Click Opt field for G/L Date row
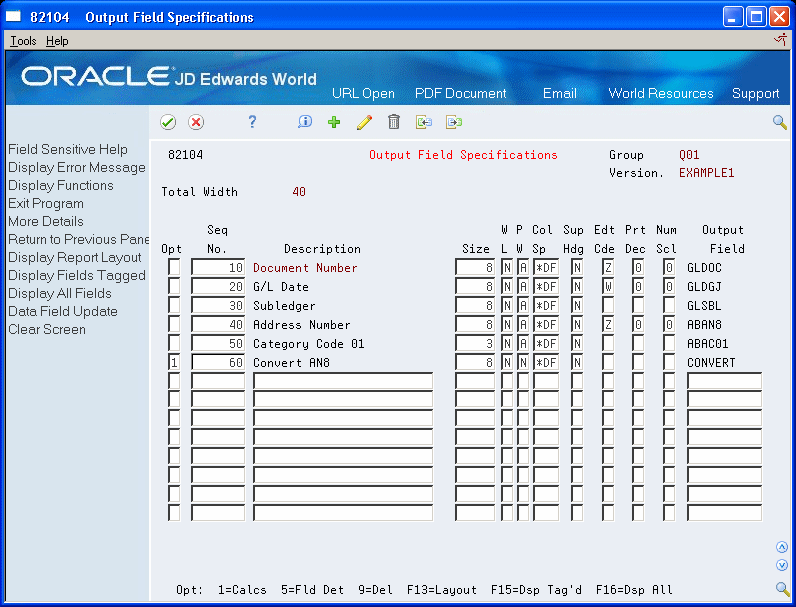796x607 pixels. tap(174, 286)
